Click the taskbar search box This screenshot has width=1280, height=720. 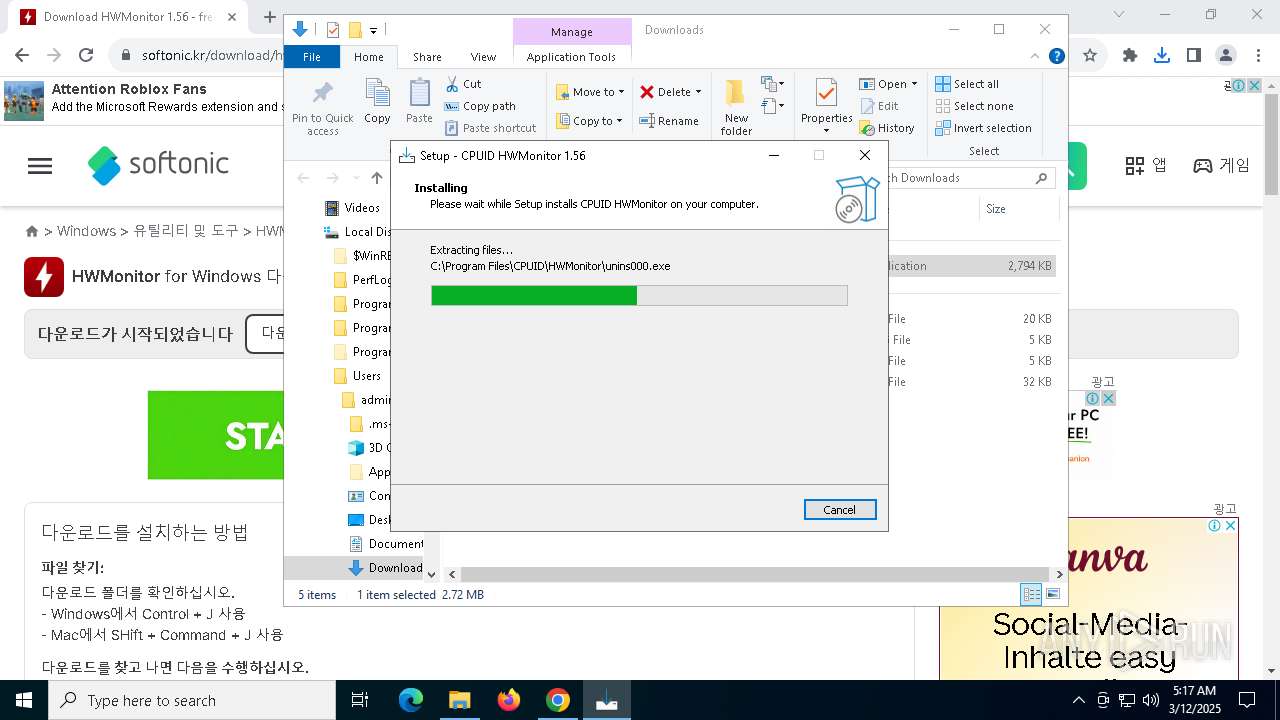pyautogui.click(x=192, y=700)
